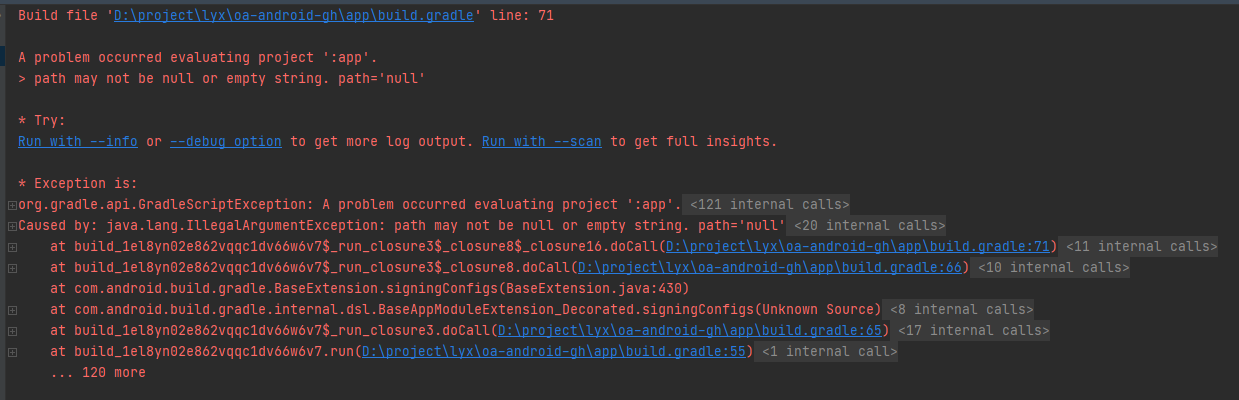Expand the plus icon beside the GradleScriptException line
This screenshot has width=1239, height=400.
11,205
